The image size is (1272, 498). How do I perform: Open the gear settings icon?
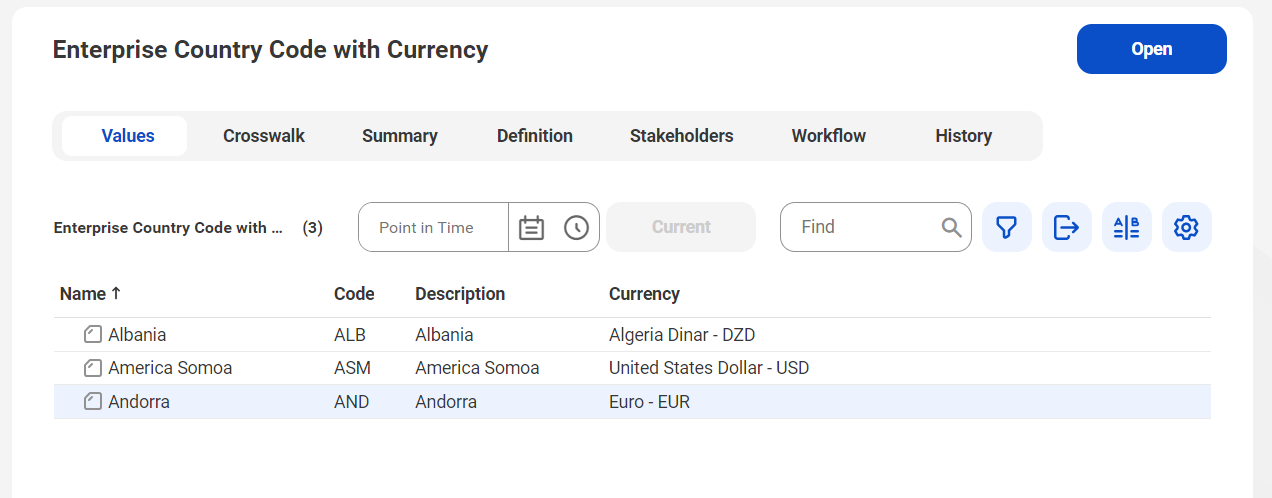click(x=1187, y=227)
